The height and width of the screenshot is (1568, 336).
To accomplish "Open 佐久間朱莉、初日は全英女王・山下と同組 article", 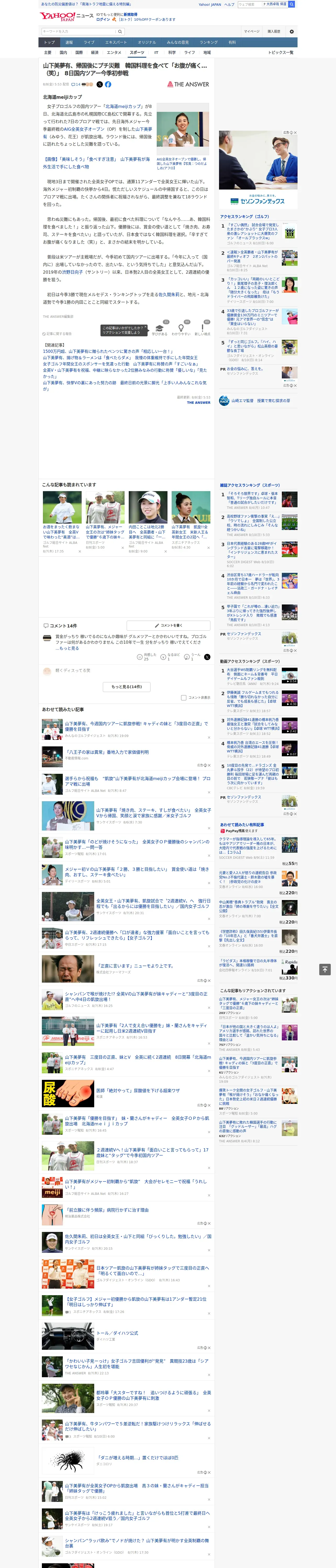I will [138, 1239].
